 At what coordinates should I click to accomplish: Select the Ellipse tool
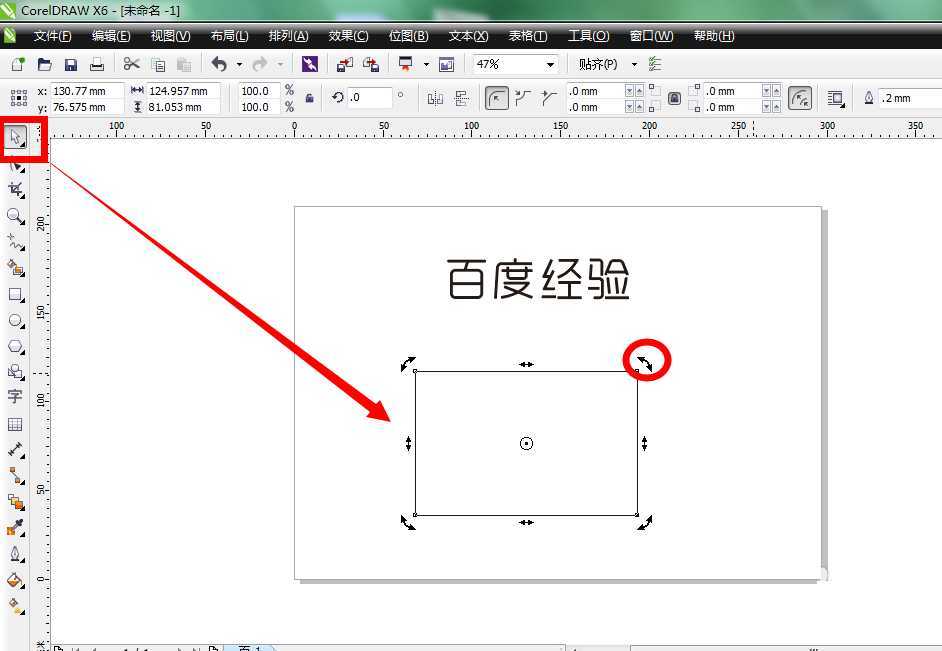click(x=16, y=320)
